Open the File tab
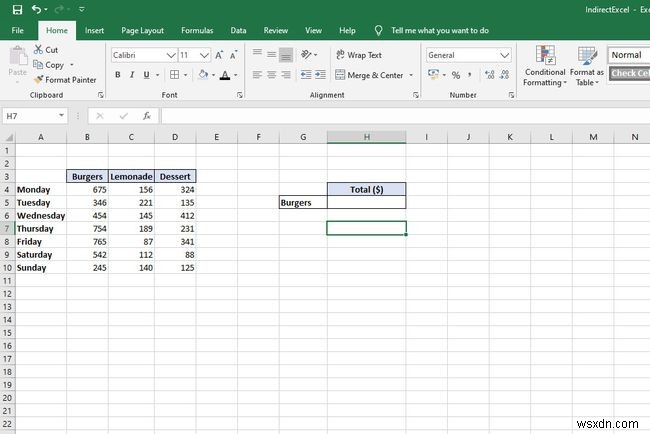The width and height of the screenshot is (650, 434). [x=17, y=30]
